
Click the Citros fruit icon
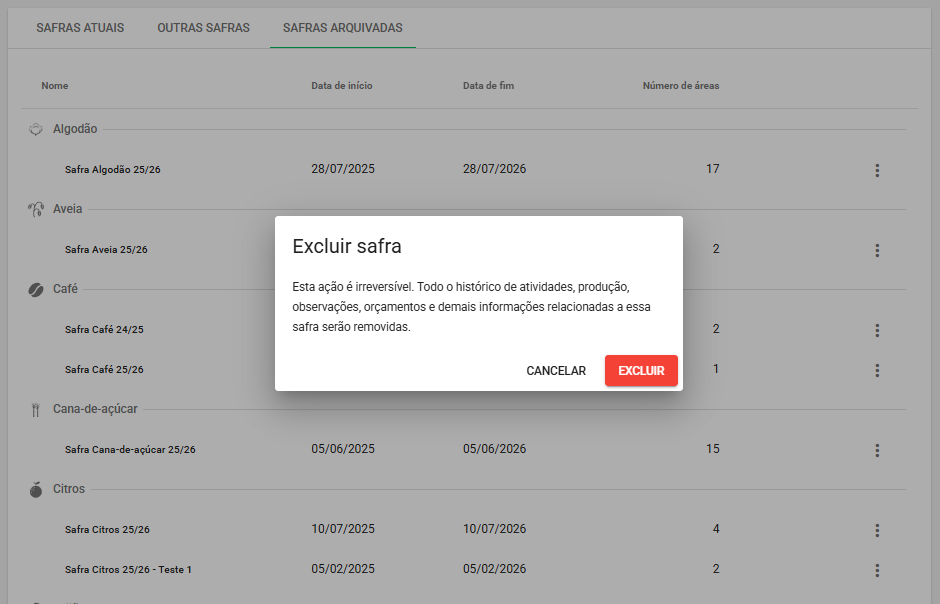[x=36, y=489]
